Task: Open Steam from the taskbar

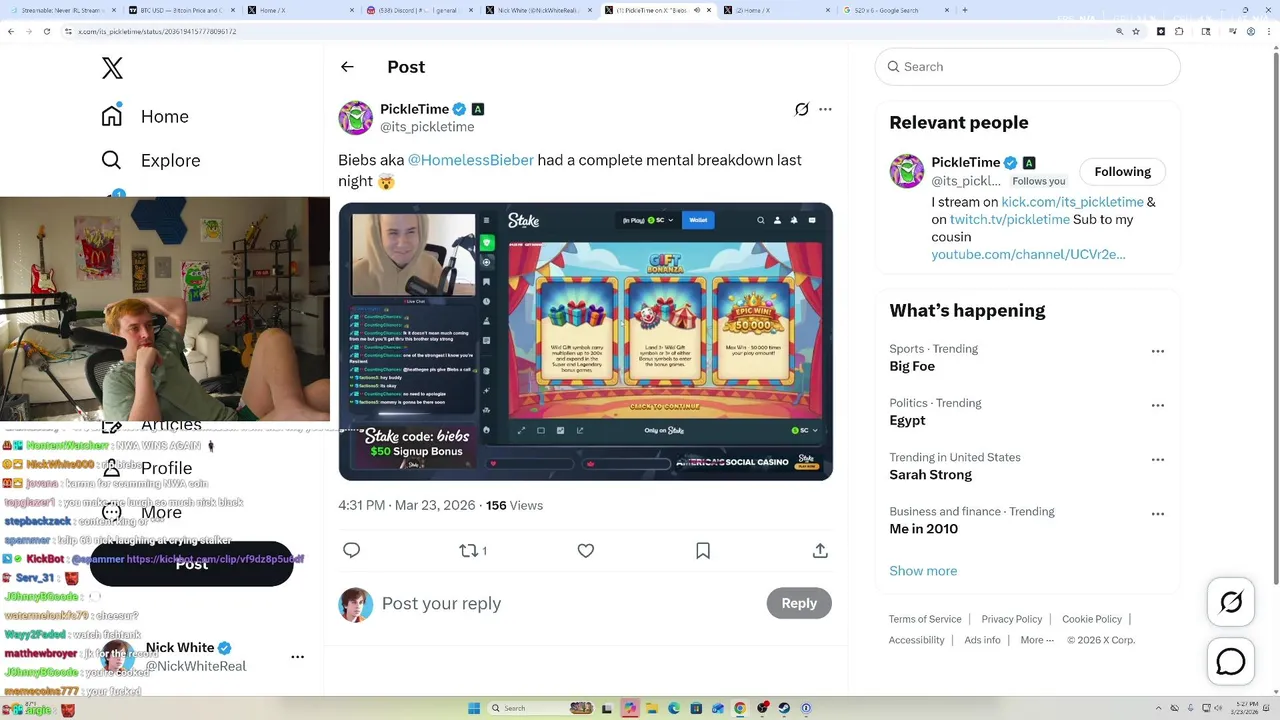Action: tap(784, 708)
